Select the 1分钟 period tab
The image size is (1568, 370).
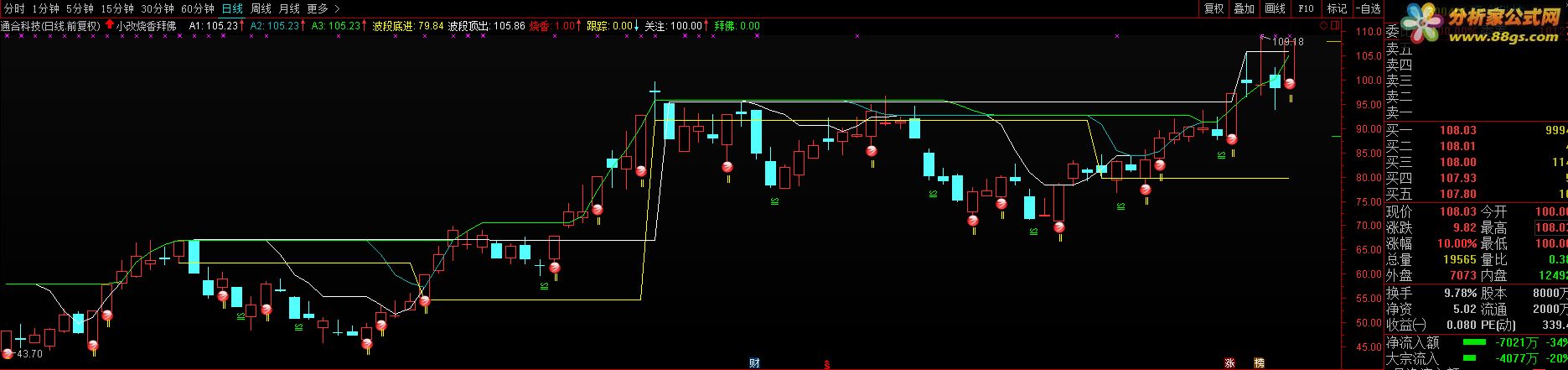pos(46,8)
